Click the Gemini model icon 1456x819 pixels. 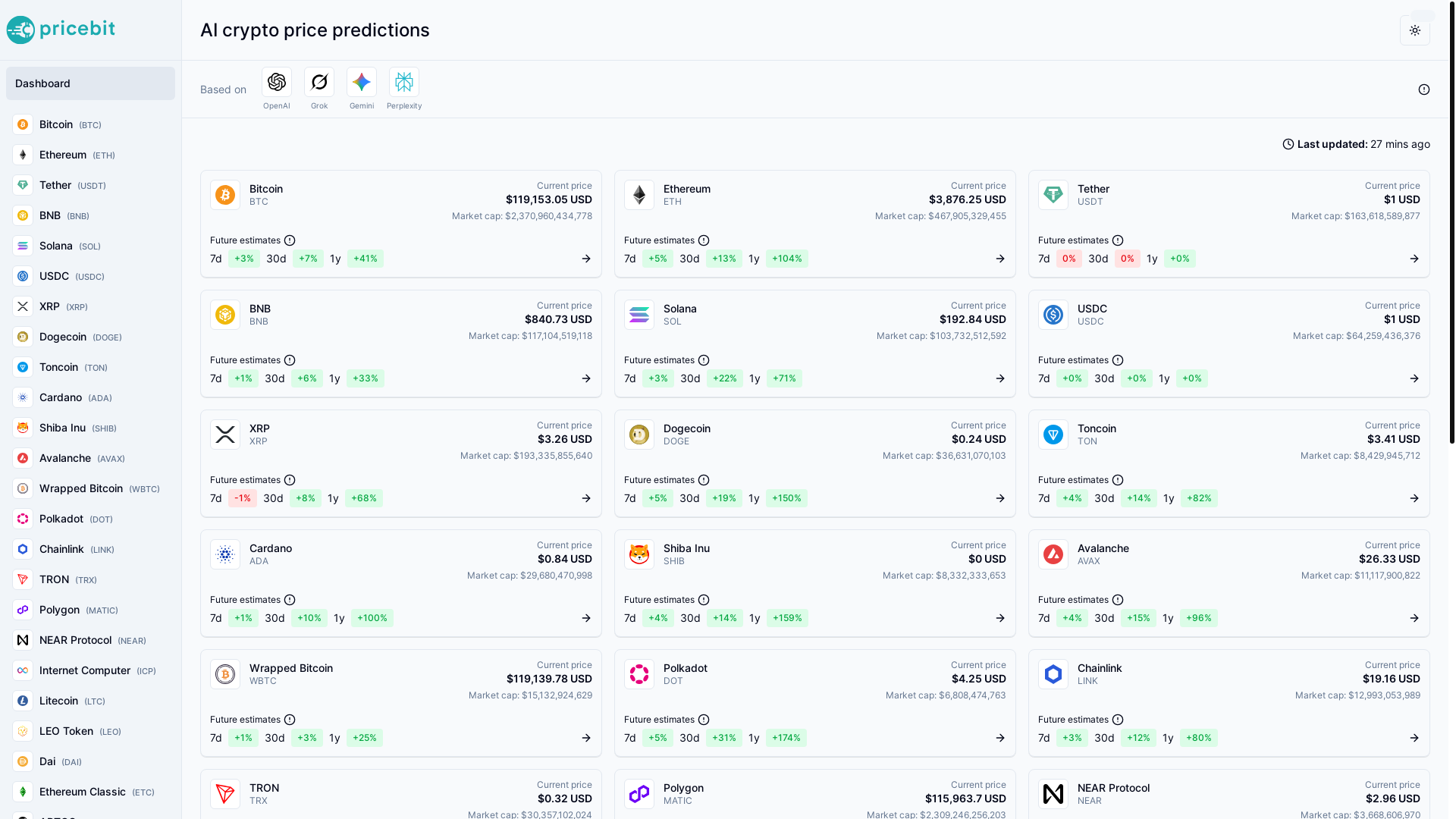click(362, 82)
